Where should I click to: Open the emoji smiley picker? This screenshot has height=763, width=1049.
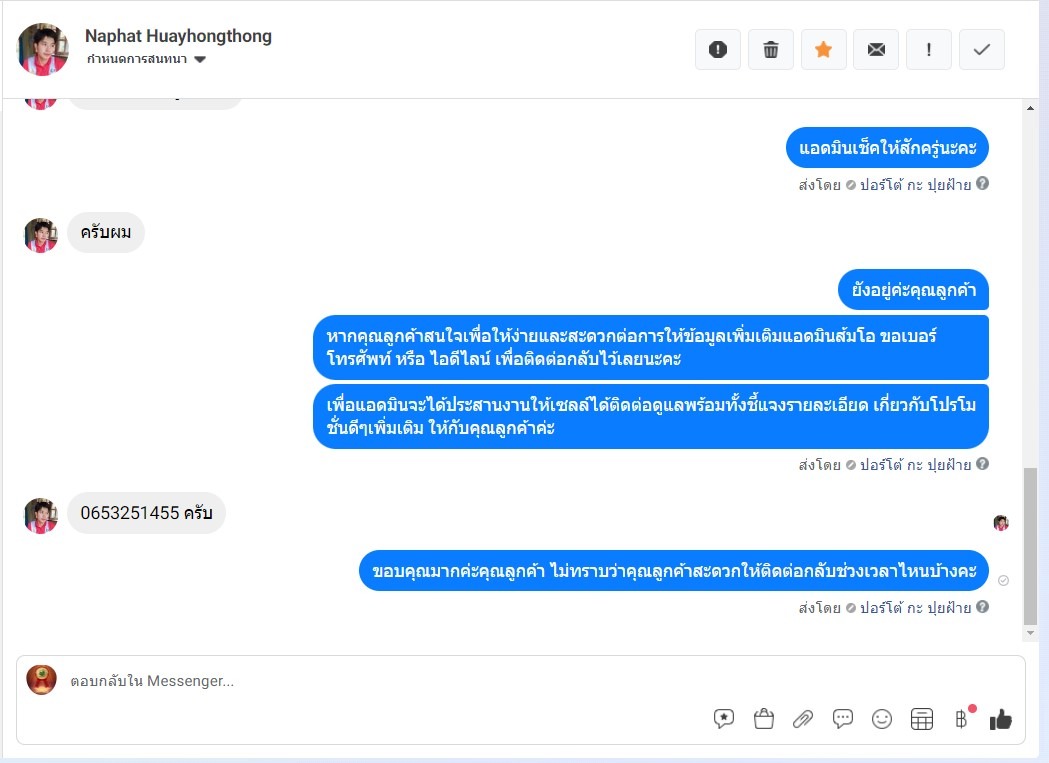[x=882, y=719]
